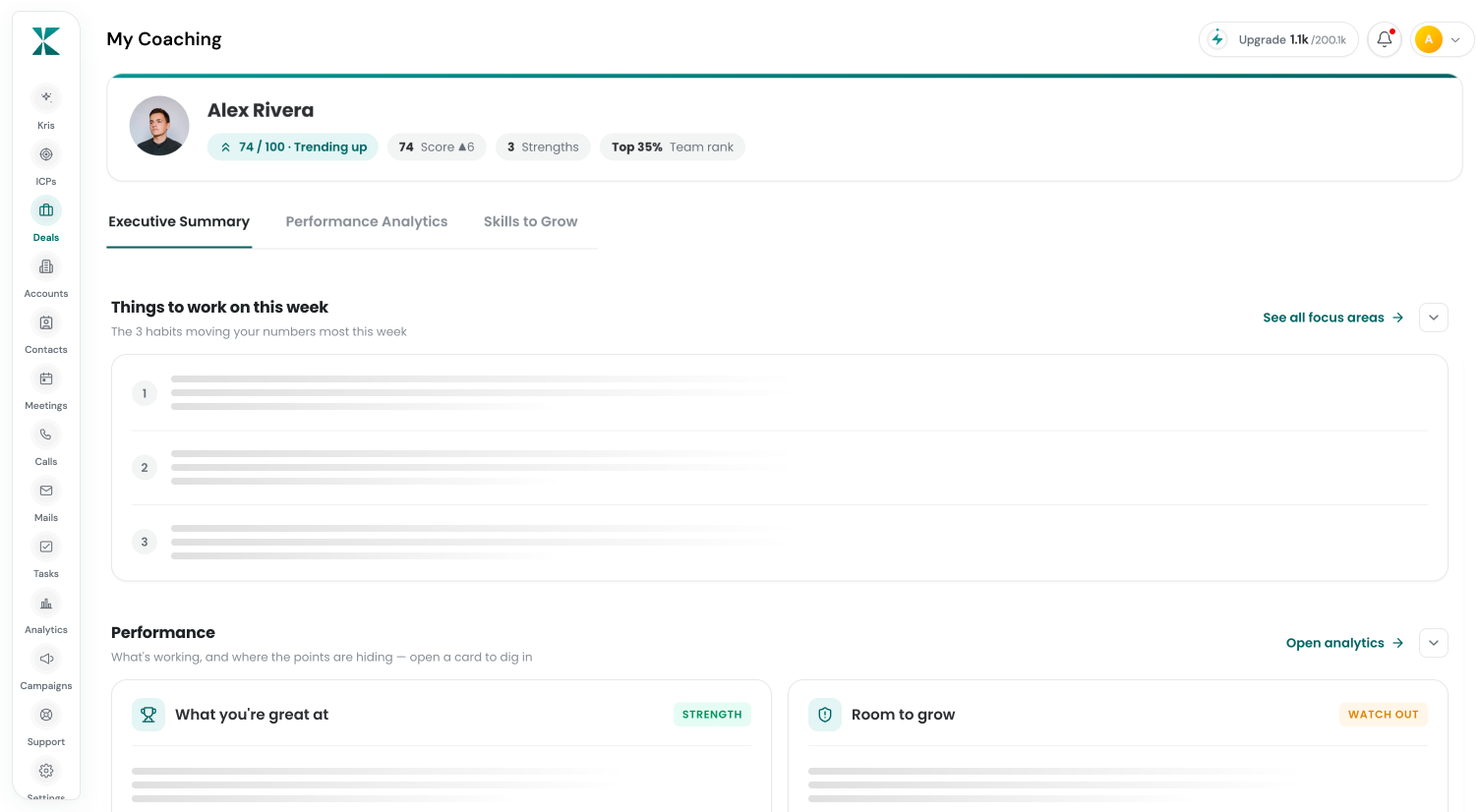1478x812 pixels.
Task: Open the Support lifebuoy icon
Action: tap(46, 715)
